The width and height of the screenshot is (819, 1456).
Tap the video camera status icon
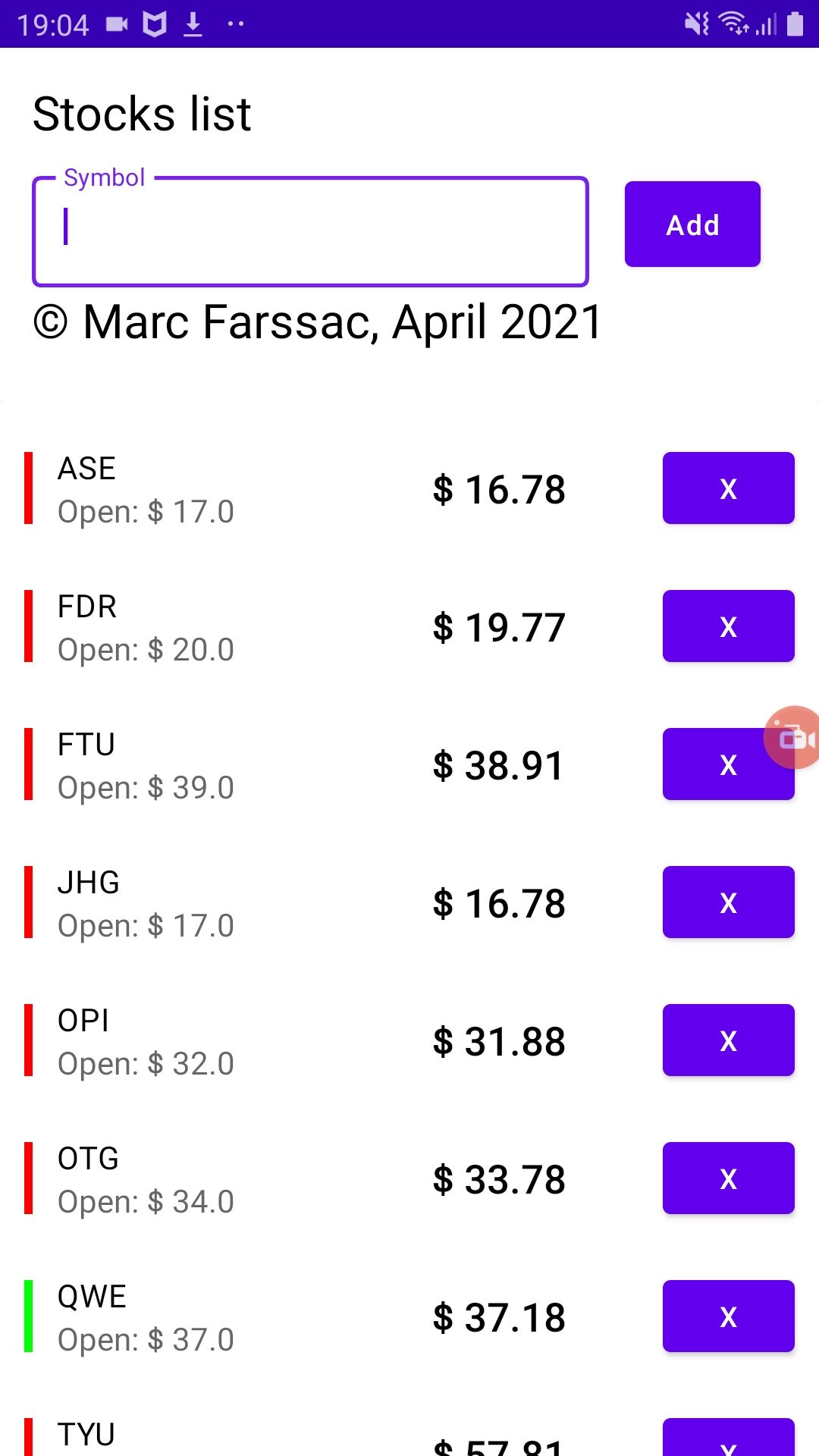tap(117, 24)
